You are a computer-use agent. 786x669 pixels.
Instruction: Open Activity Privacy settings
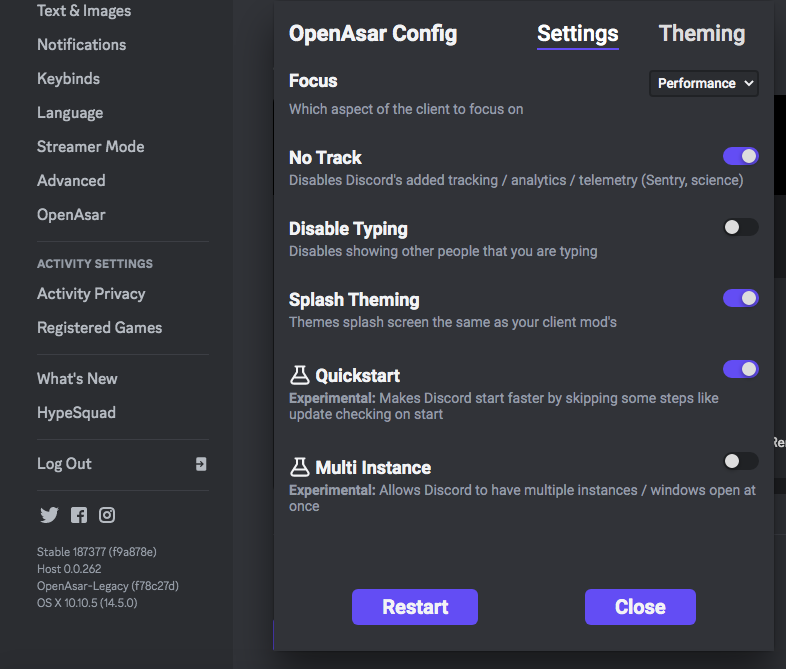pos(91,294)
